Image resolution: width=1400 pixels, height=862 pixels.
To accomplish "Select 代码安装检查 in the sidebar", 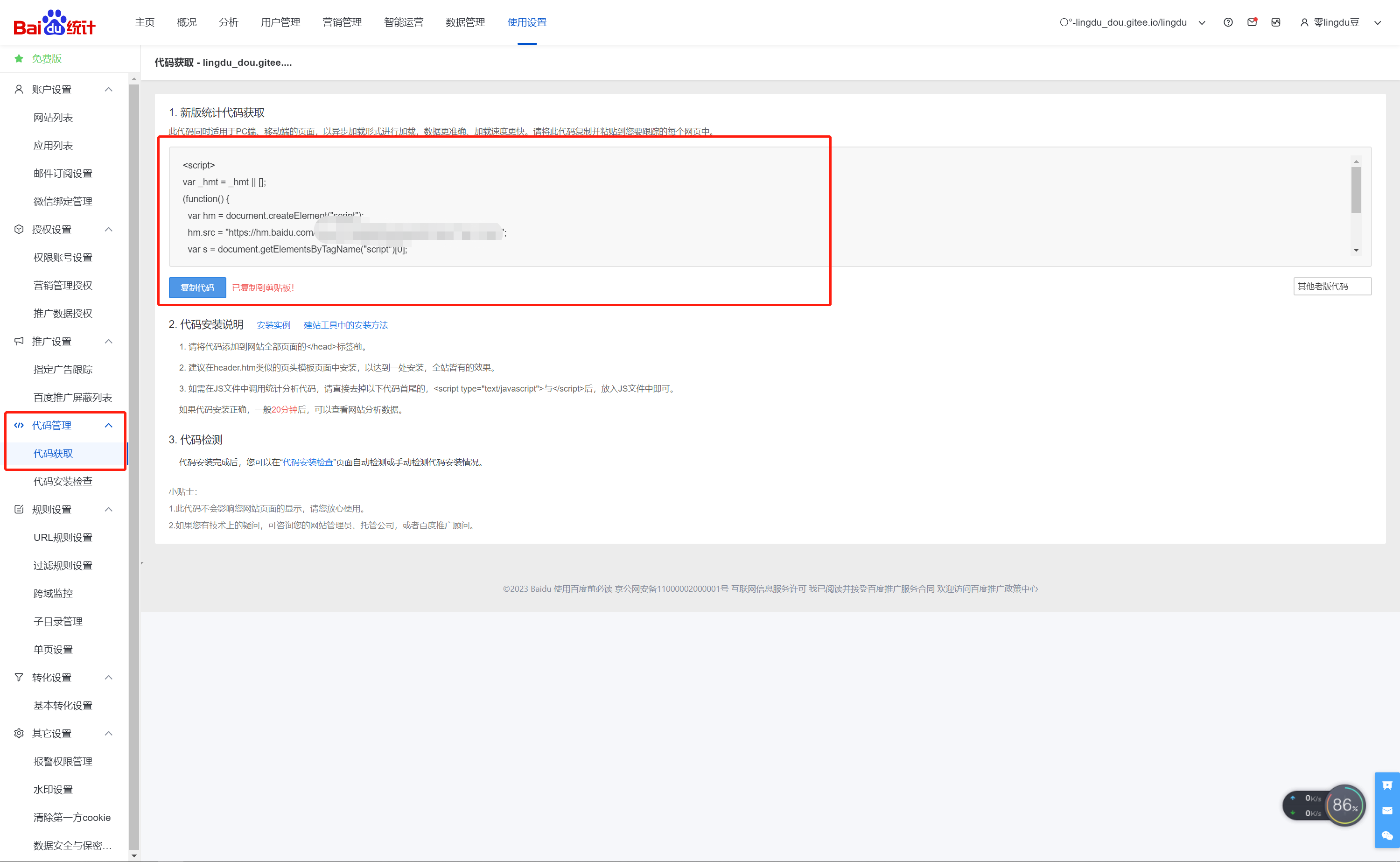I will [x=63, y=481].
